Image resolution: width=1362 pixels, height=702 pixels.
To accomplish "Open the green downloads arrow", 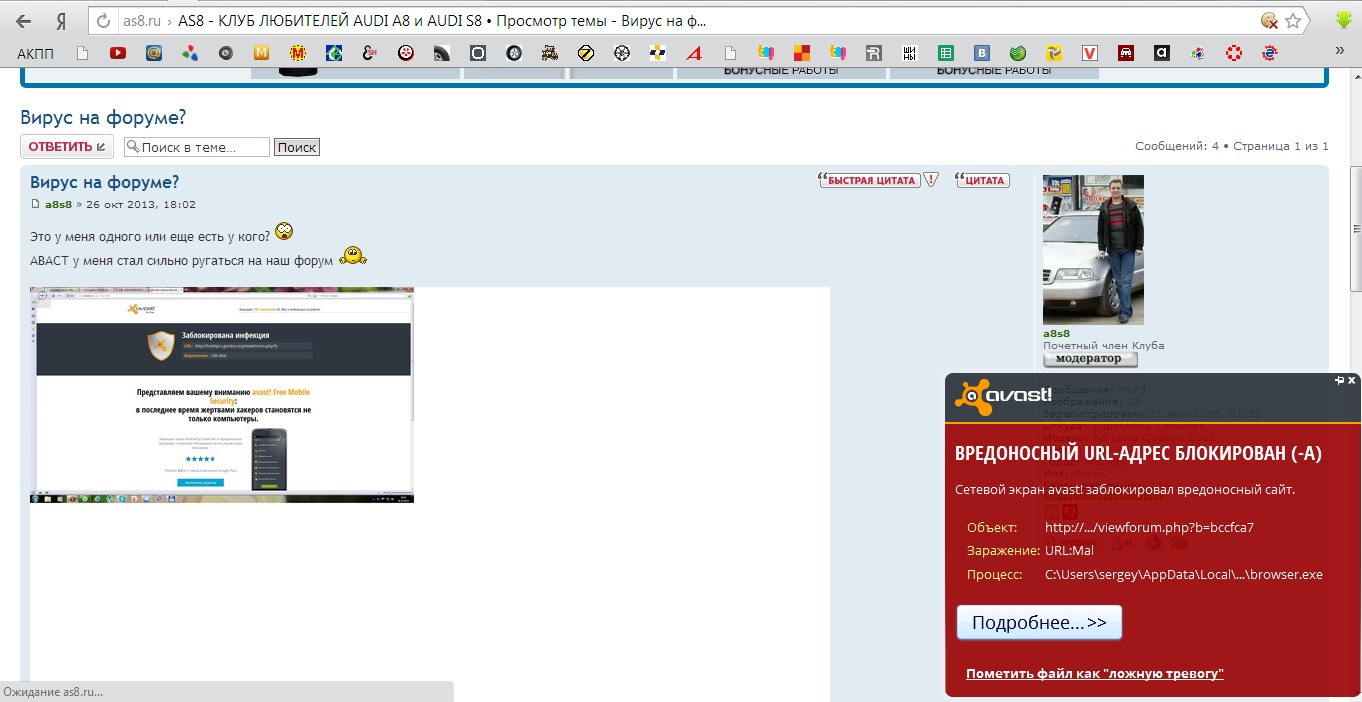I will (1345, 21).
